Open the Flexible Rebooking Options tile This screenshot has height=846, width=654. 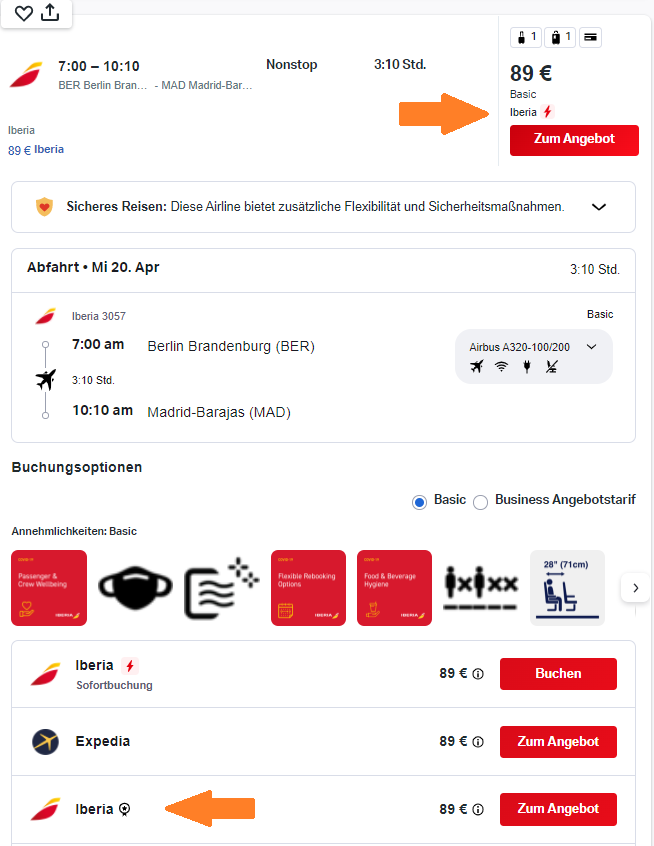[x=308, y=588]
